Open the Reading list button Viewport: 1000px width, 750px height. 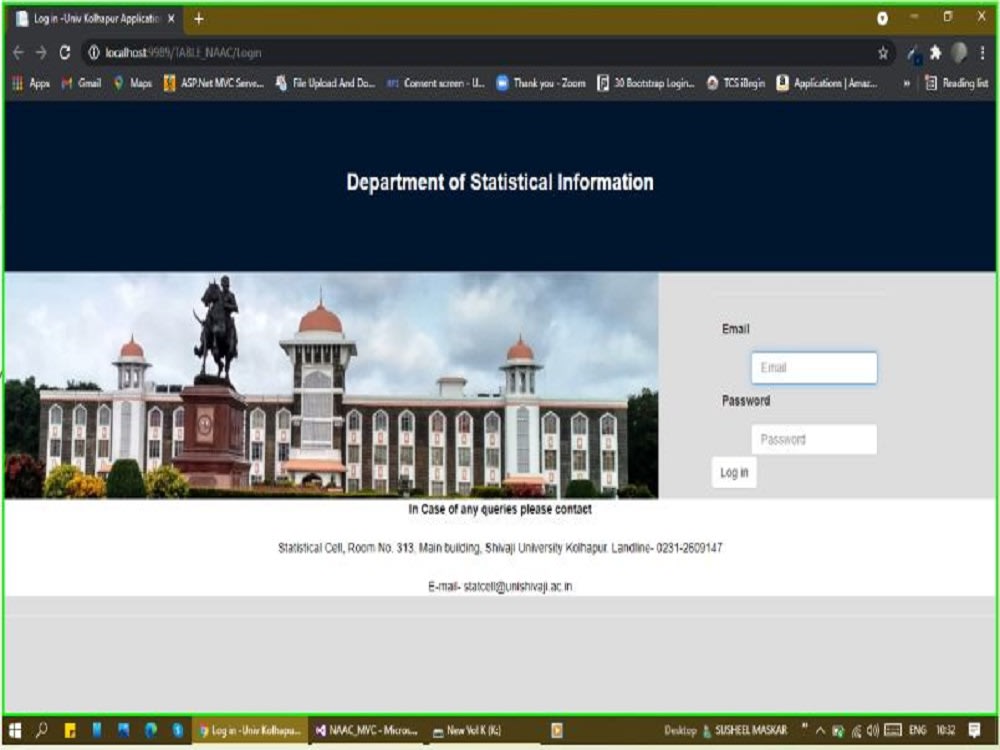(957, 83)
